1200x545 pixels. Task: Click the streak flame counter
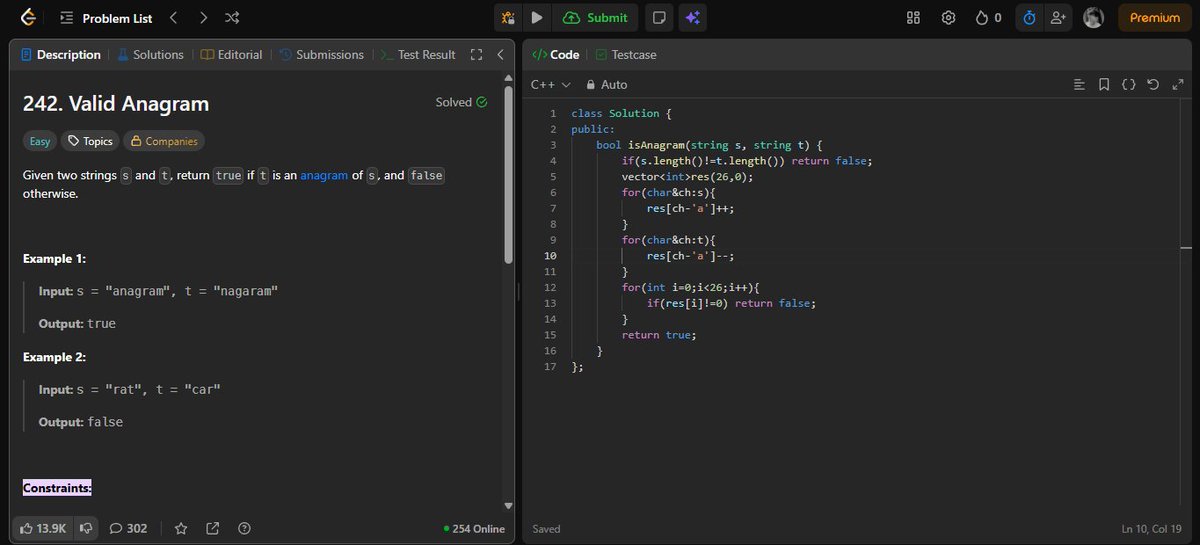988,18
